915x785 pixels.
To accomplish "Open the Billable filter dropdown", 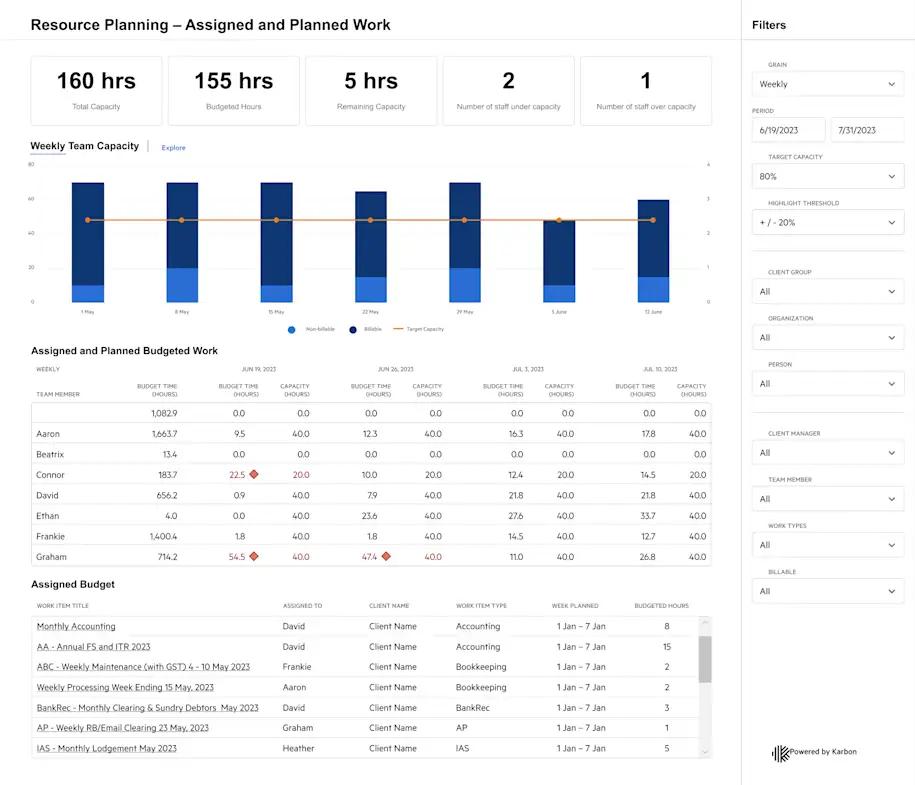I will point(827,591).
